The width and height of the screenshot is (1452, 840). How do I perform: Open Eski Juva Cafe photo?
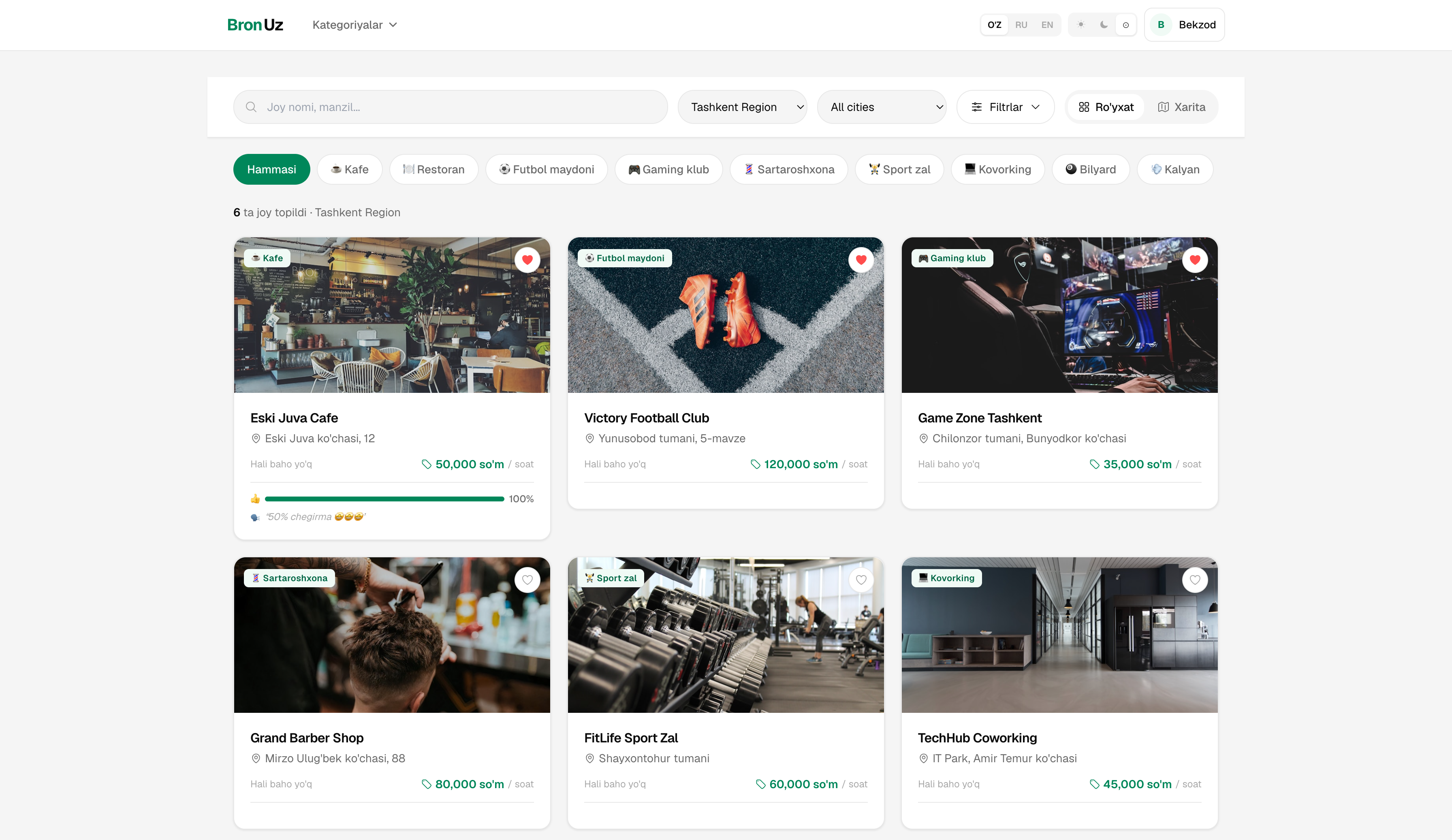[392, 315]
